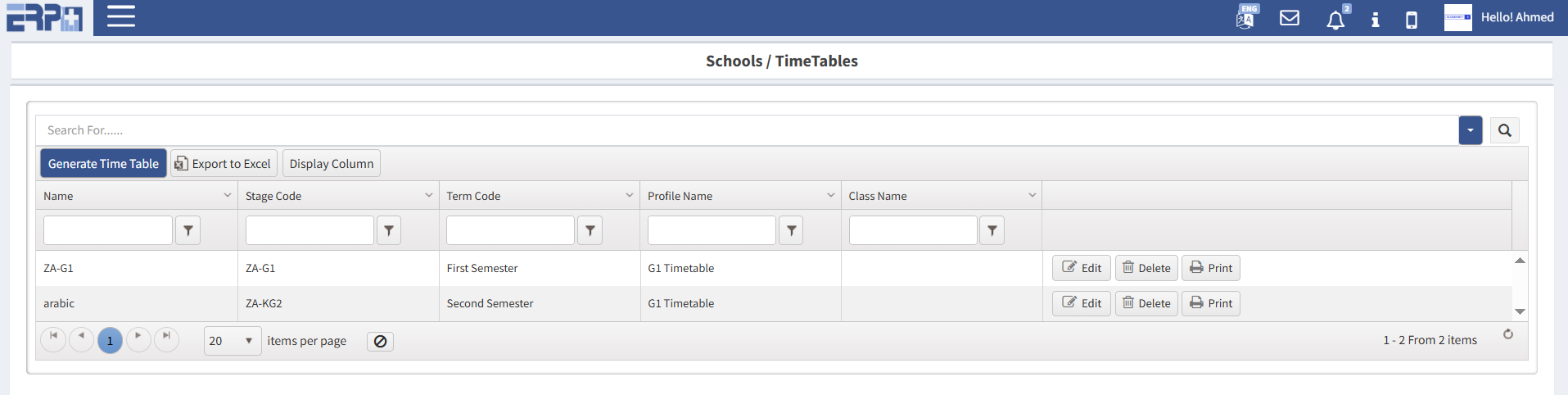Refresh the grid using the reload icon
This screenshot has width=1568, height=395.
[1508, 334]
